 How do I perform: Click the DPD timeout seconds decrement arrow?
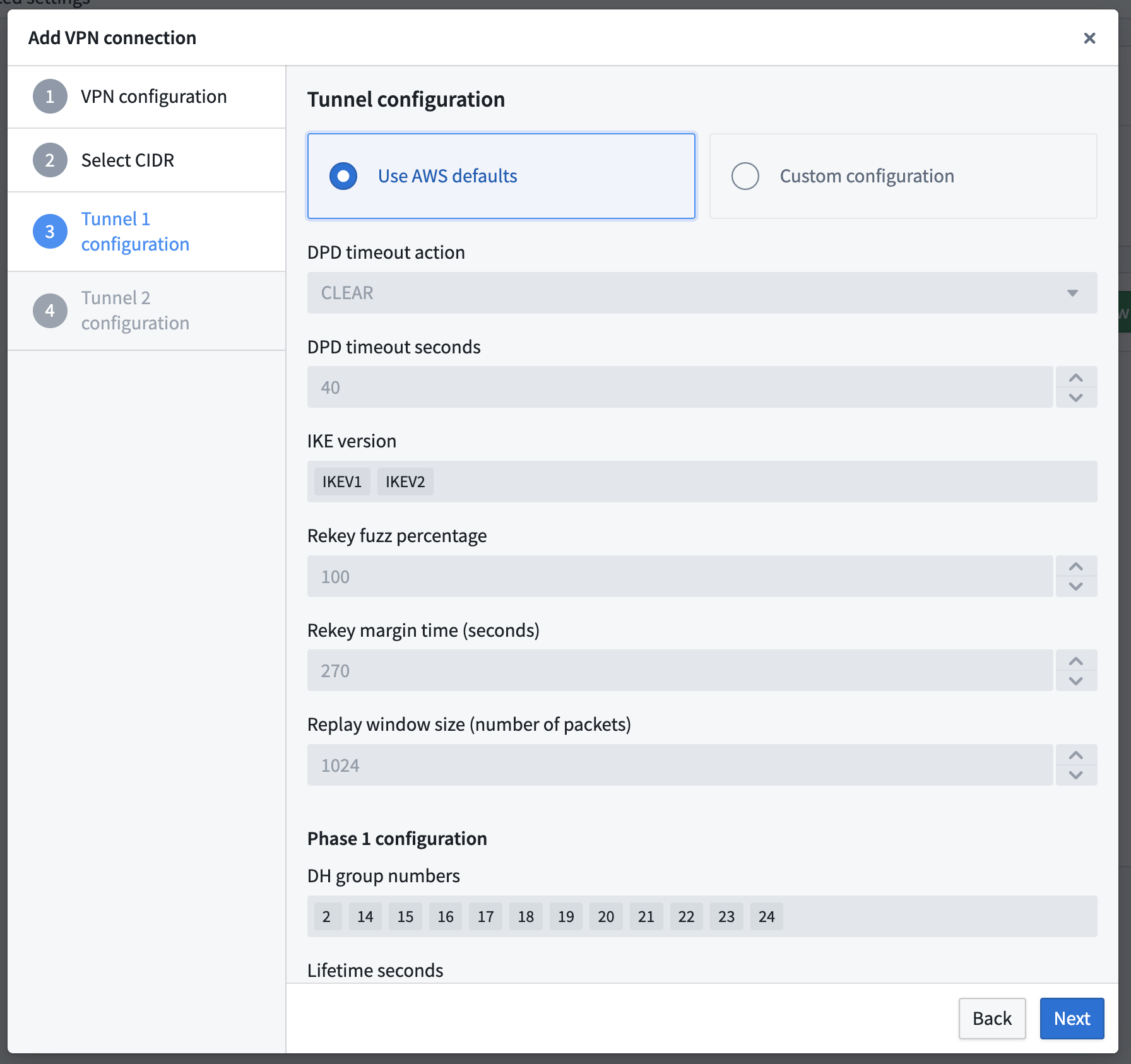1076,398
